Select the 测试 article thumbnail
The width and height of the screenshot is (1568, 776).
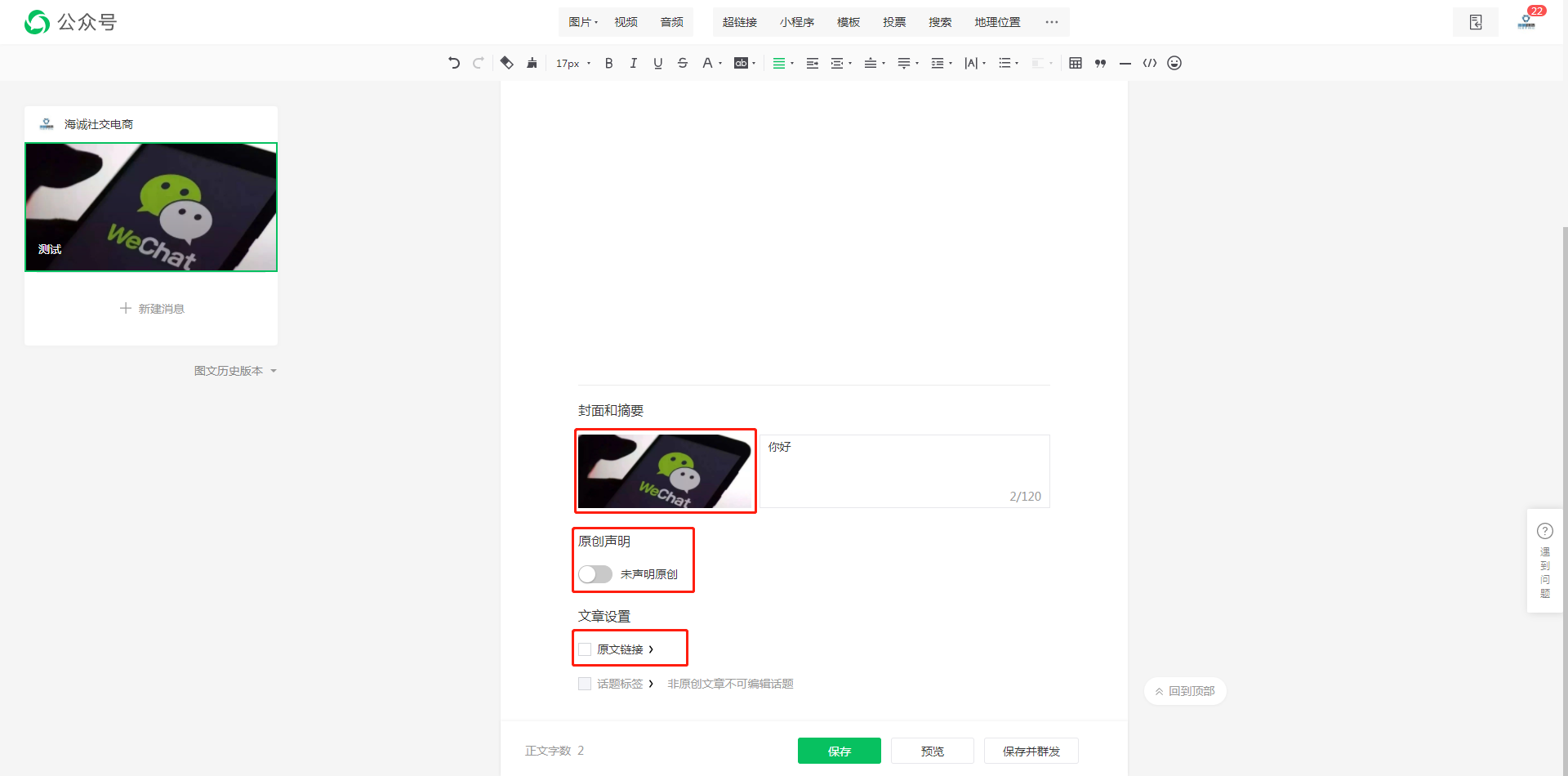(151, 207)
